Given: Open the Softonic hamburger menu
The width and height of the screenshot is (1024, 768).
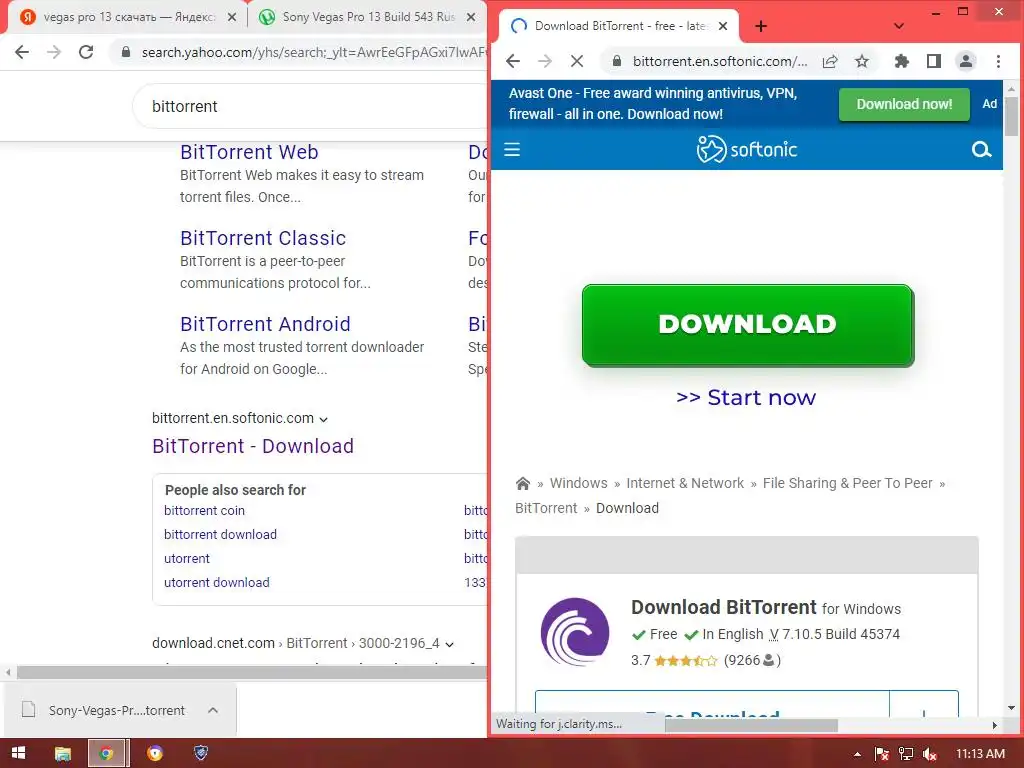Looking at the screenshot, I should pos(512,150).
